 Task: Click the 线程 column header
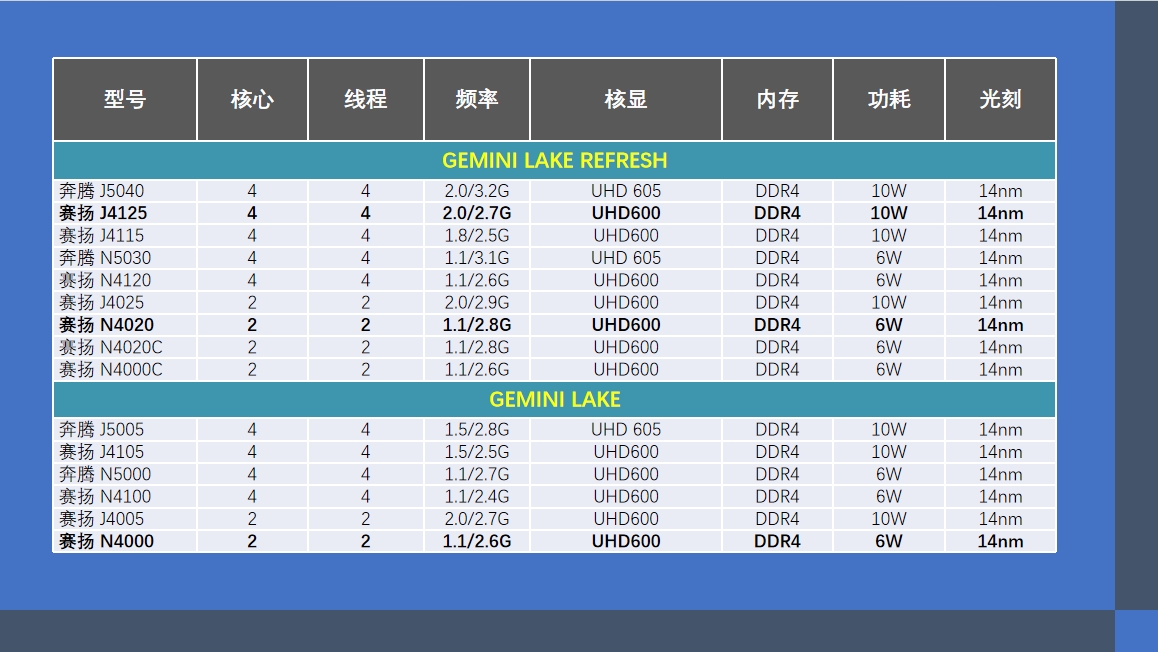coord(366,99)
